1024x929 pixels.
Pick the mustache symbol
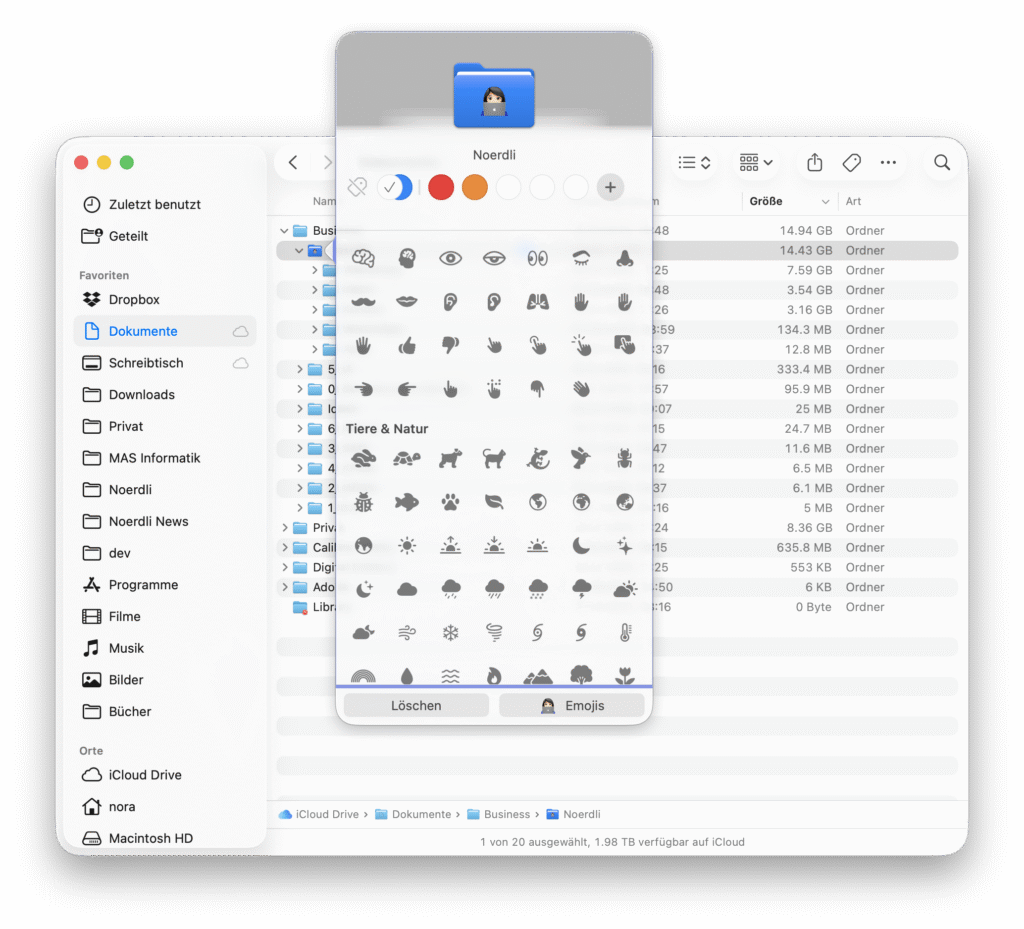click(x=363, y=301)
